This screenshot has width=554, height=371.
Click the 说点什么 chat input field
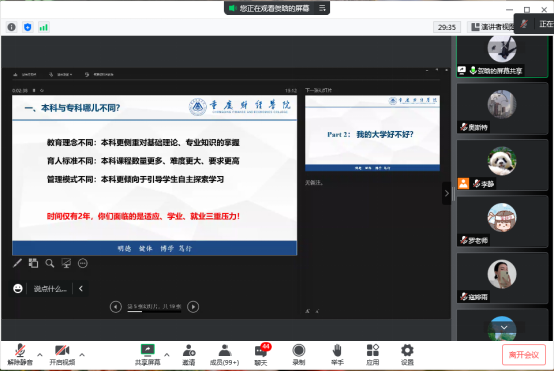pos(50,289)
